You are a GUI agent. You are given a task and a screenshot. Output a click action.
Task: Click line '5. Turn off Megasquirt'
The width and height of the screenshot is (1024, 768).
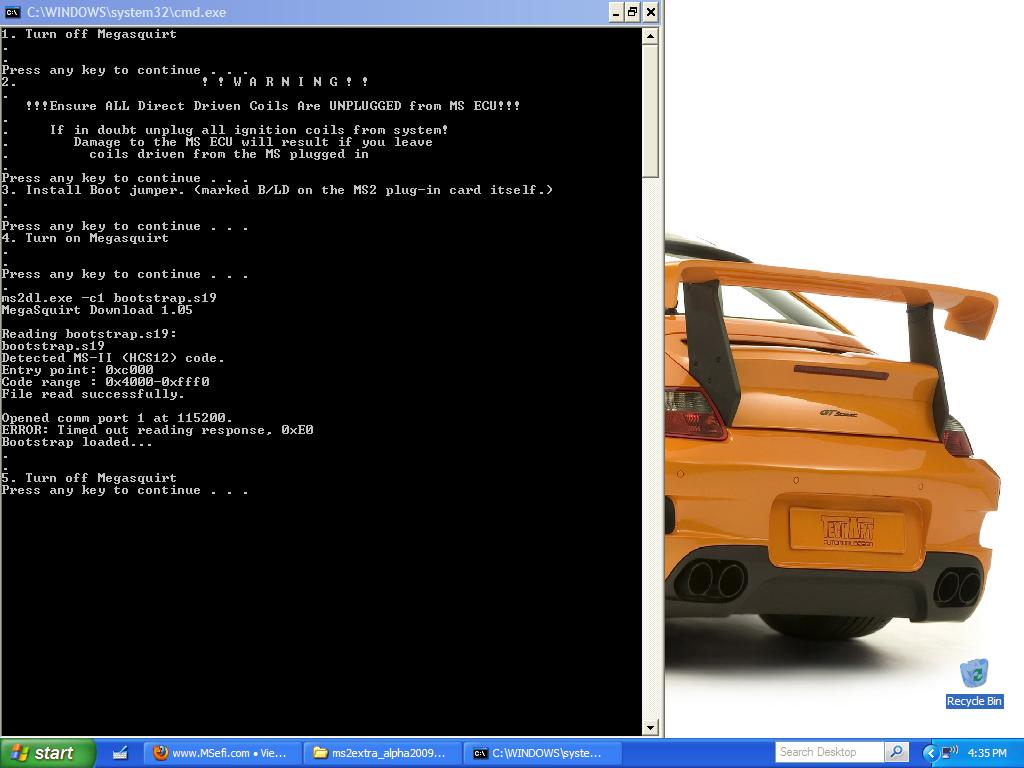tap(89, 478)
